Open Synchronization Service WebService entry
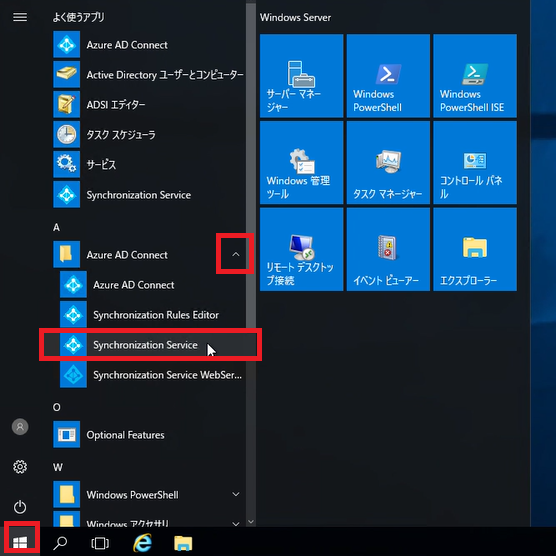This screenshot has width=556, height=556. 150,375
